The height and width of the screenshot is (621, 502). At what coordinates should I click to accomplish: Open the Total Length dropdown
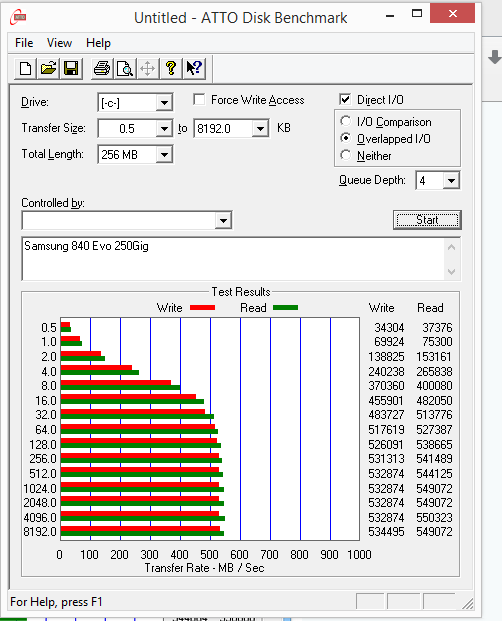164,154
